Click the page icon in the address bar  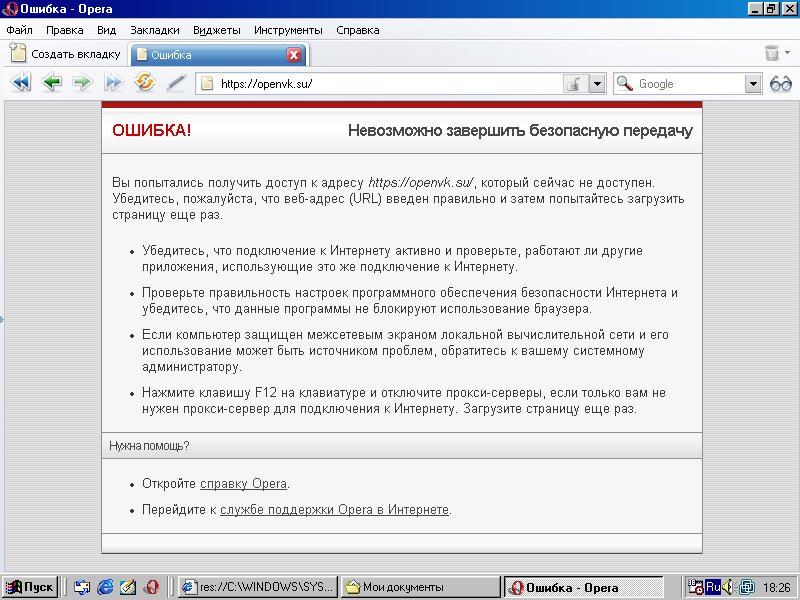pyautogui.click(x=207, y=83)
